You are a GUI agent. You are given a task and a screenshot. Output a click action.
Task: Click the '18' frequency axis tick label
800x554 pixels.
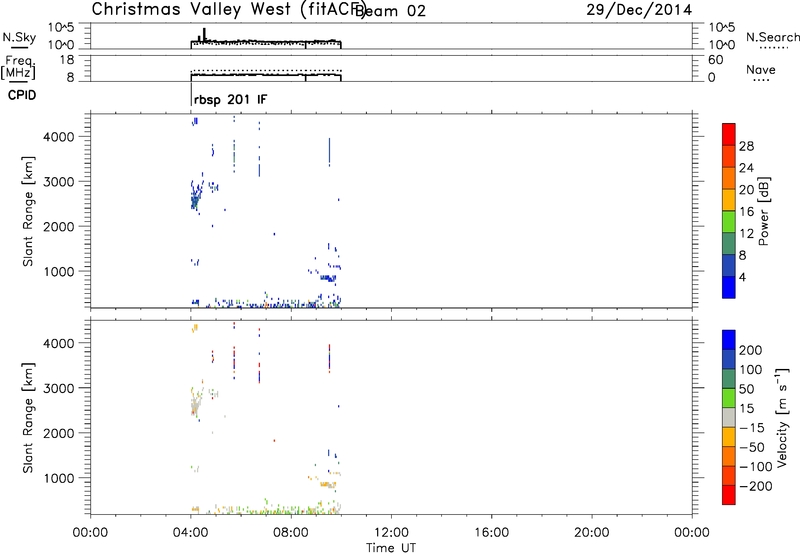(x=67, y=60)
